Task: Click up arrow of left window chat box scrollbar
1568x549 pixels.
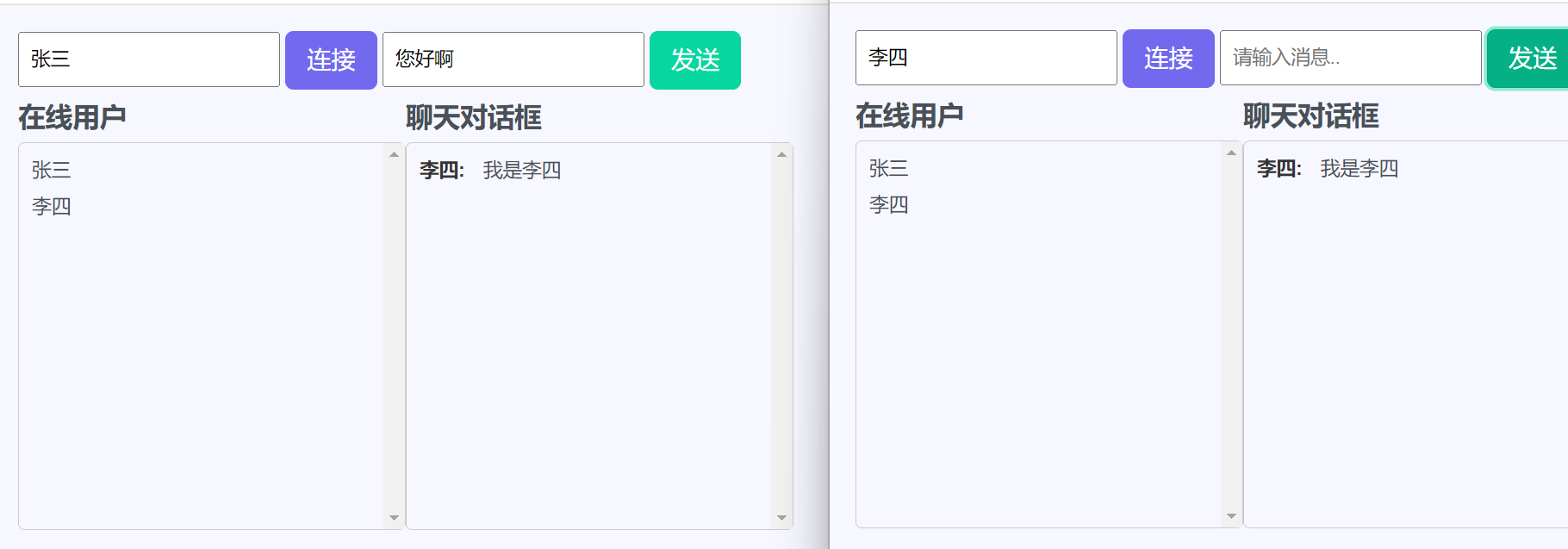Action: tap(781, 155)
